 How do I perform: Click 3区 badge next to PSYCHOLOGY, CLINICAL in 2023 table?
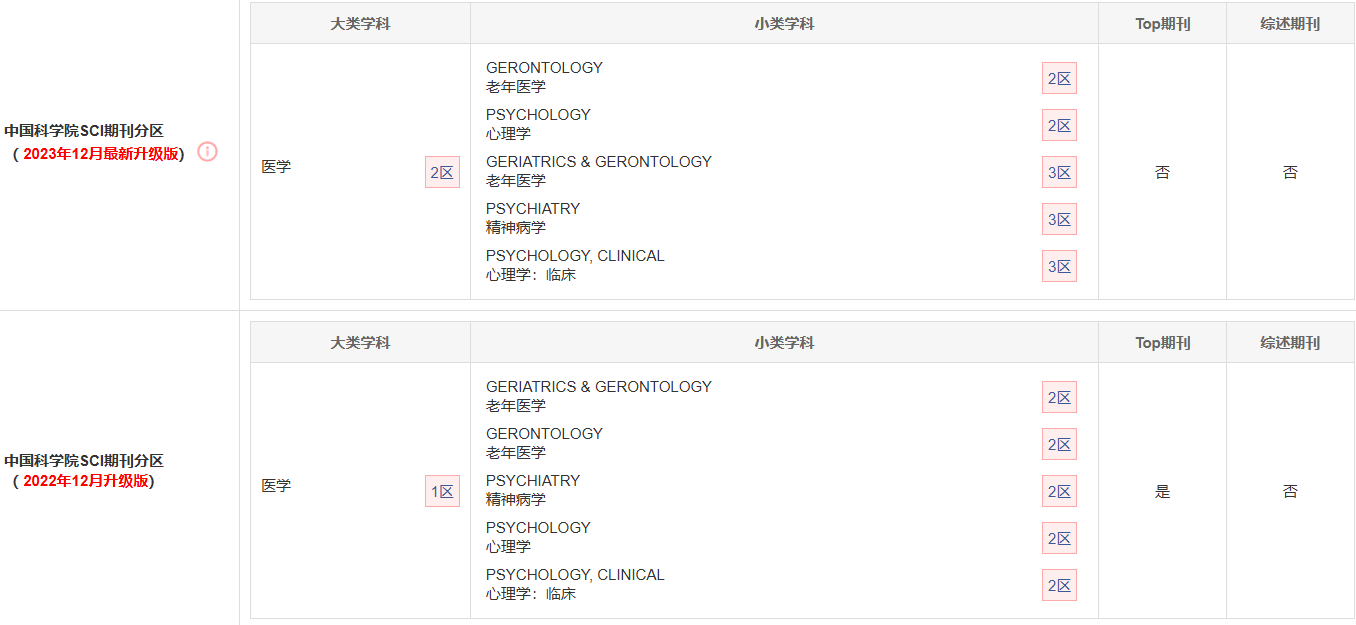click(x=1059, y=266)
